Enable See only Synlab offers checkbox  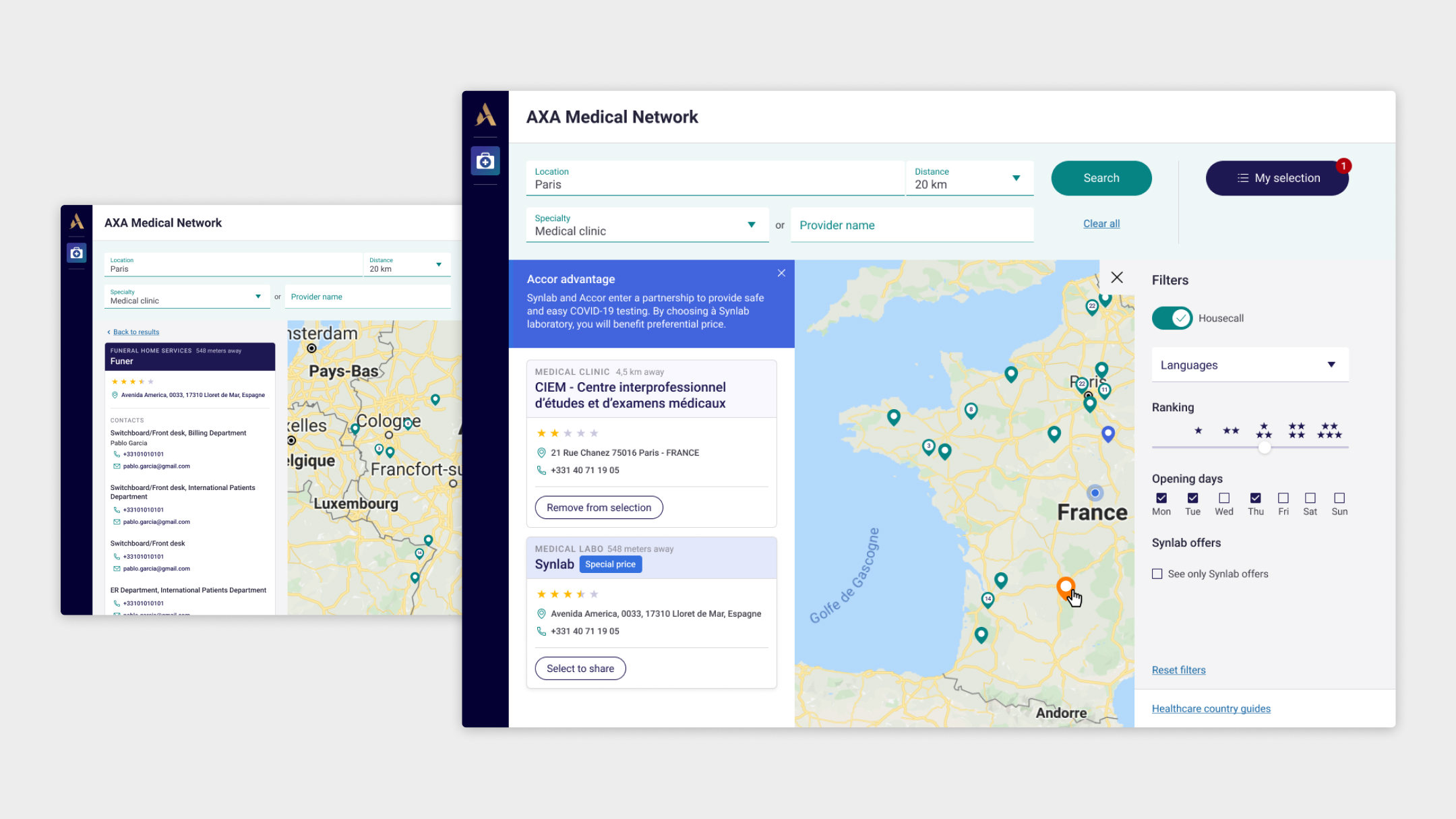pos(1157,574)
